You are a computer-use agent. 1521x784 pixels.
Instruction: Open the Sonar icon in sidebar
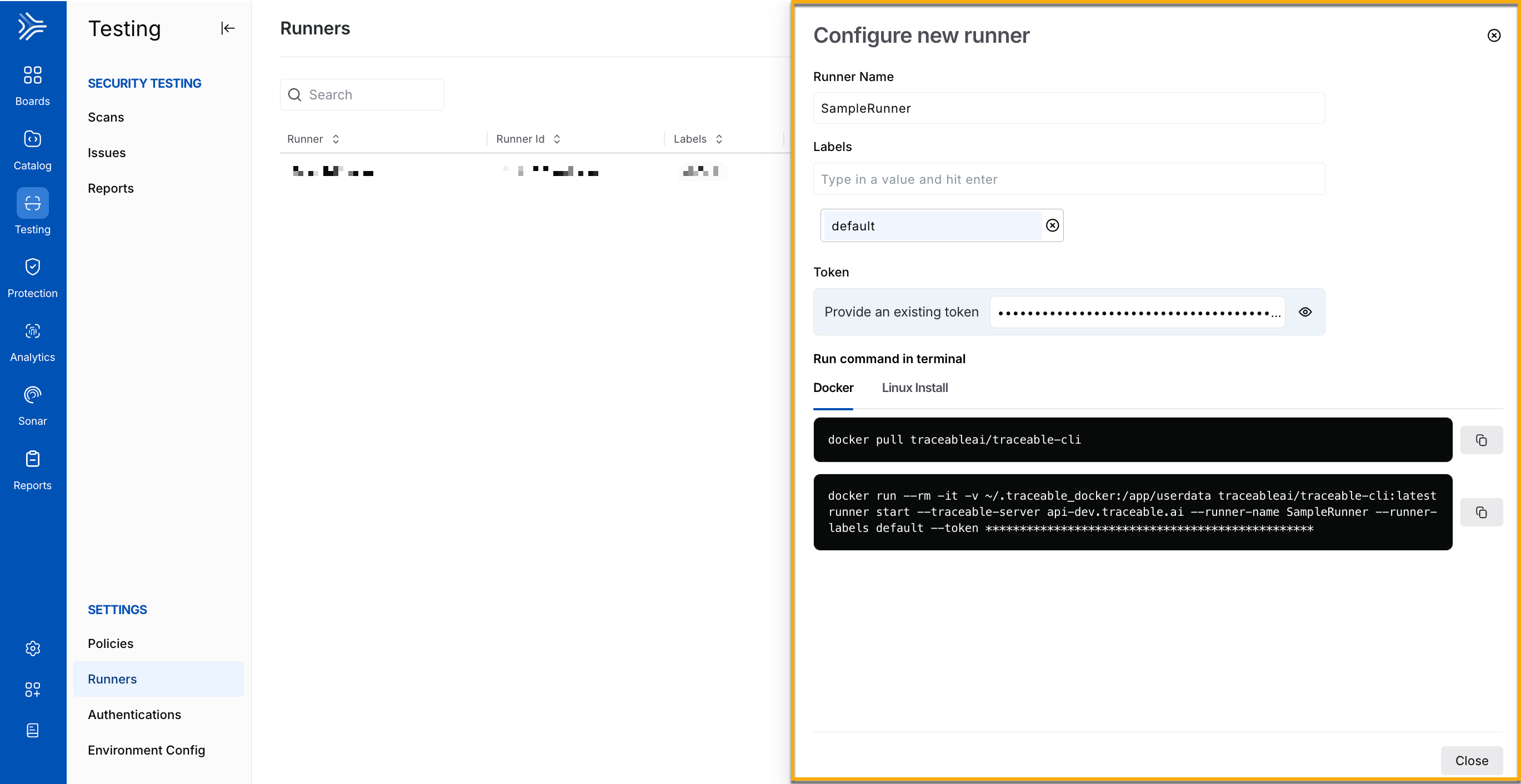[x=32, y=394]
